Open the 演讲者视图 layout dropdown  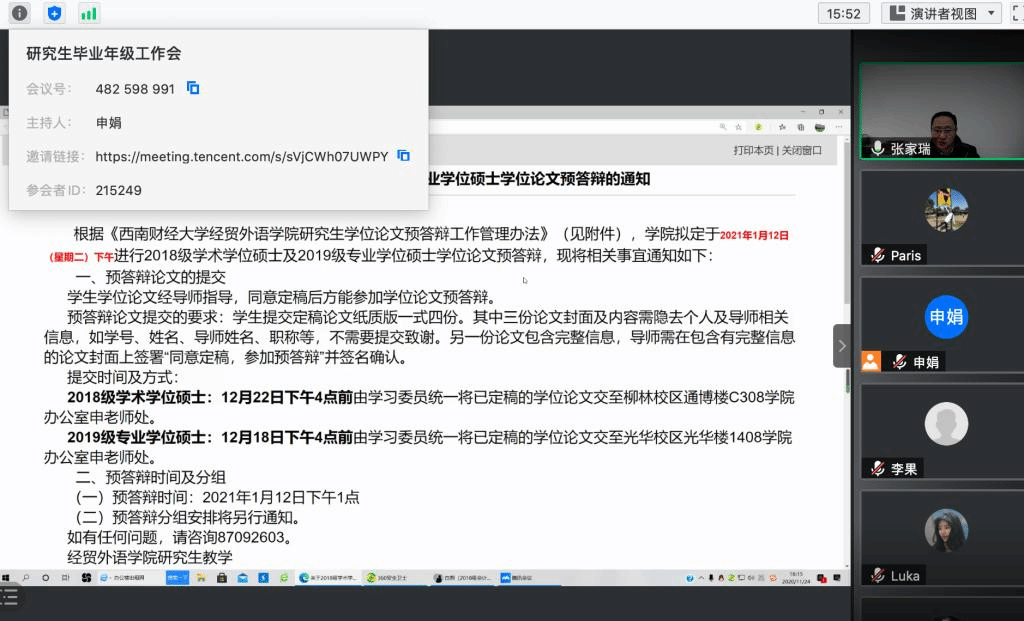tap(941, 13)
